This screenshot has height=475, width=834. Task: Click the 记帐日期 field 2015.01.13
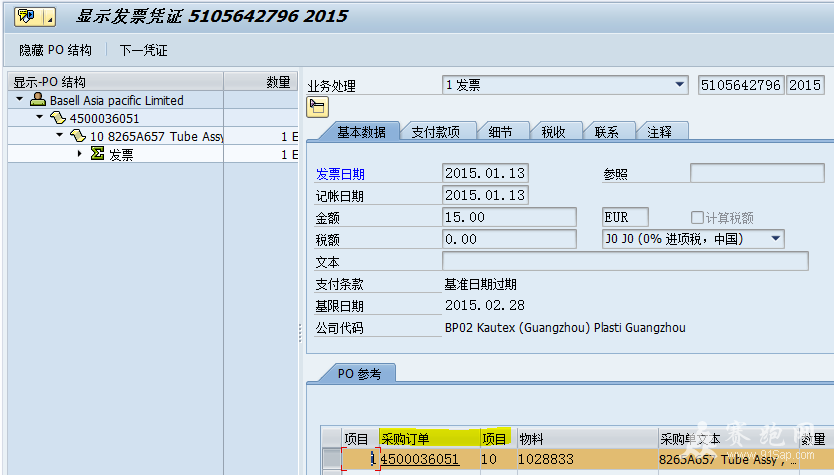click(x=485, y=195)
